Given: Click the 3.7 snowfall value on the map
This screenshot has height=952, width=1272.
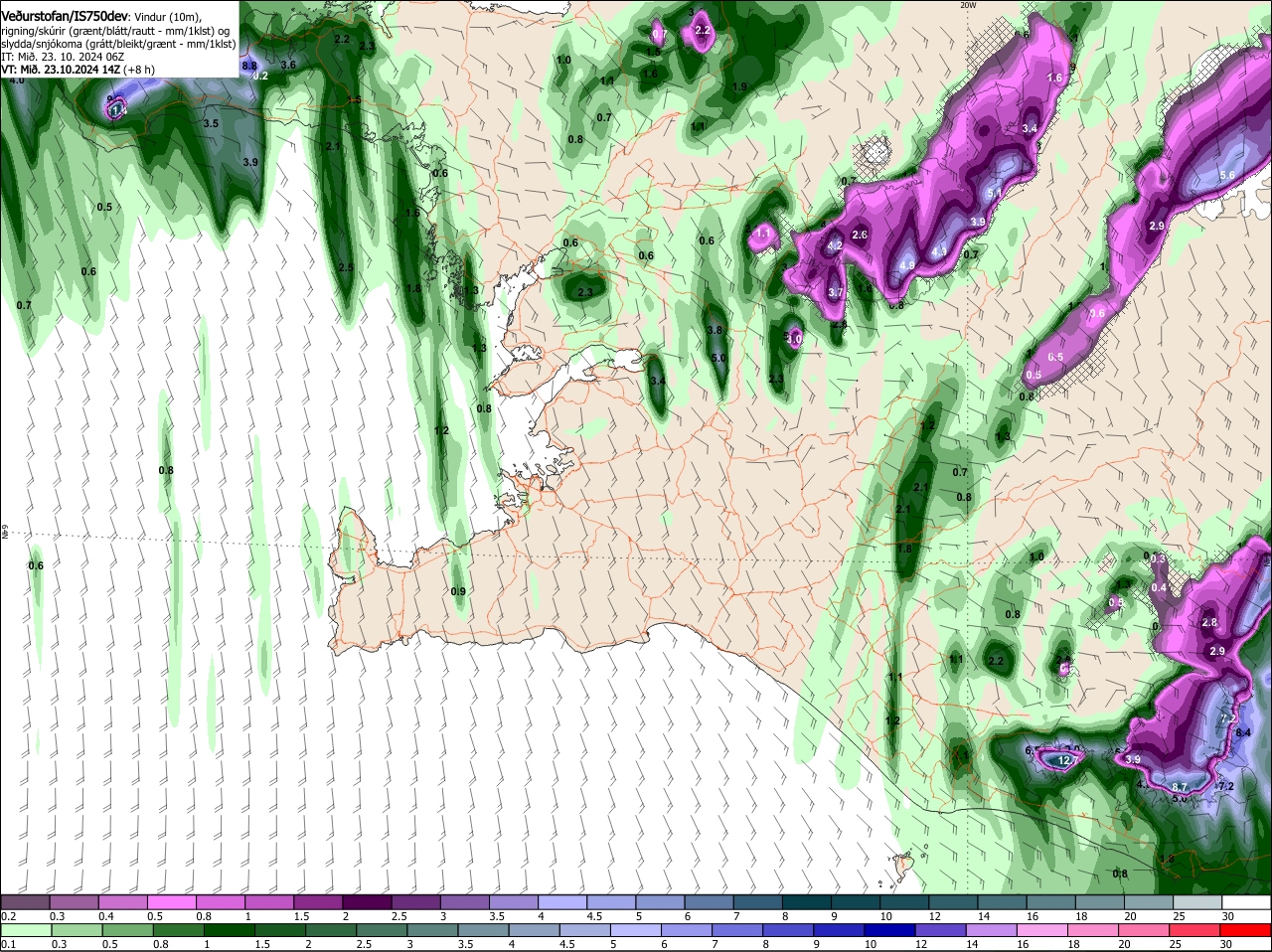Looking at the screenshot, I should pos(835,292).
